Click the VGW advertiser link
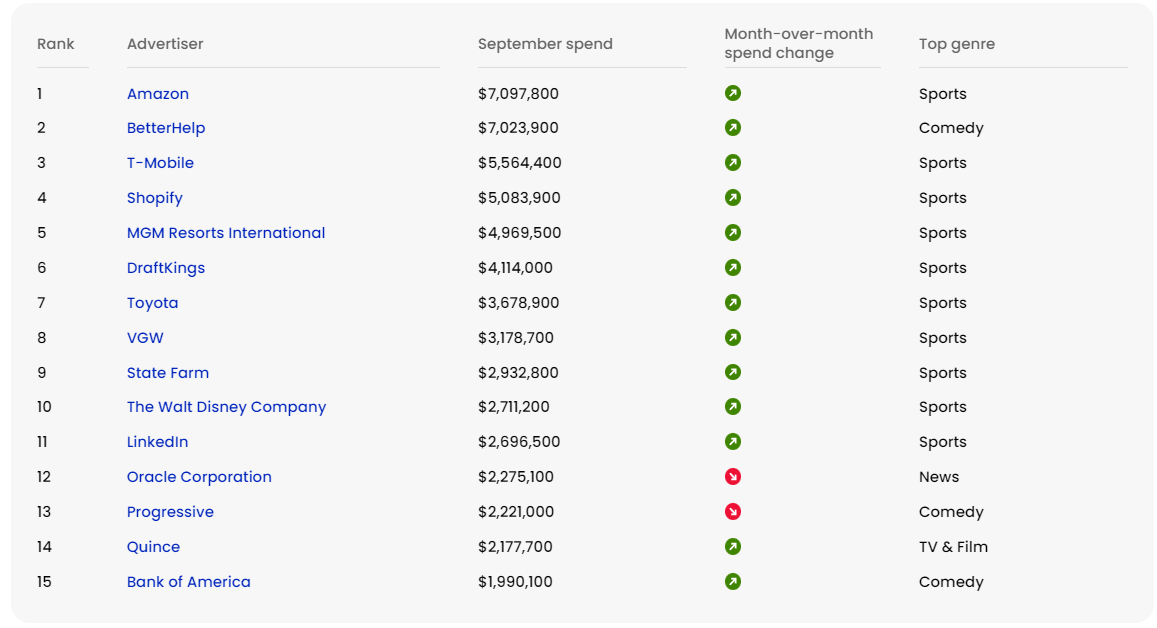 click(x=145, y=338)
